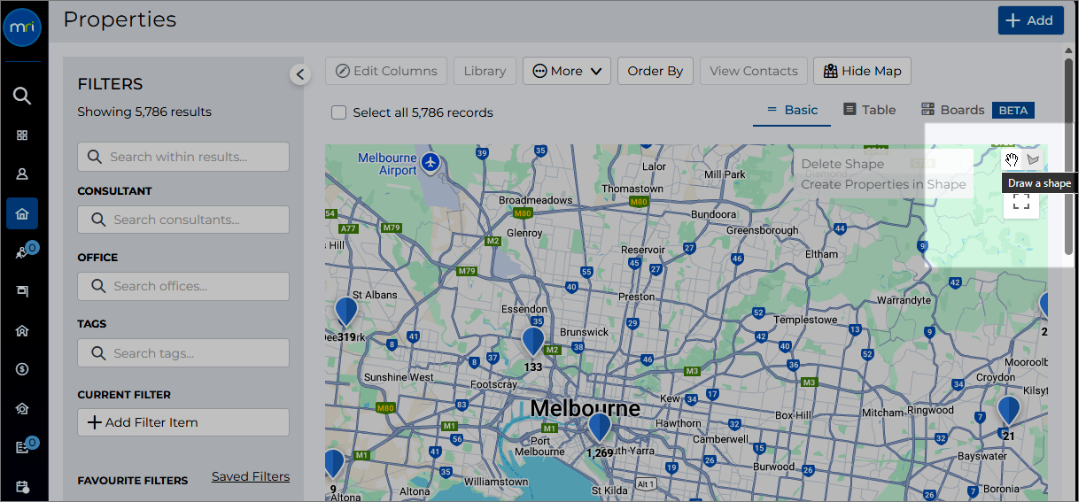Click the Search offices field
The height and width of the screenshot is (502, 1080).
coord(183,286)
